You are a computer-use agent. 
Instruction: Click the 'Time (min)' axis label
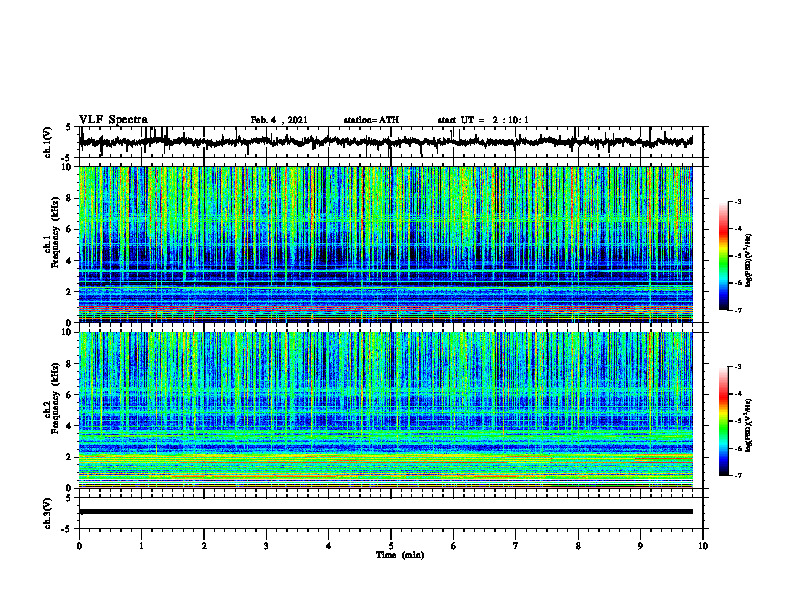[400, 555]
